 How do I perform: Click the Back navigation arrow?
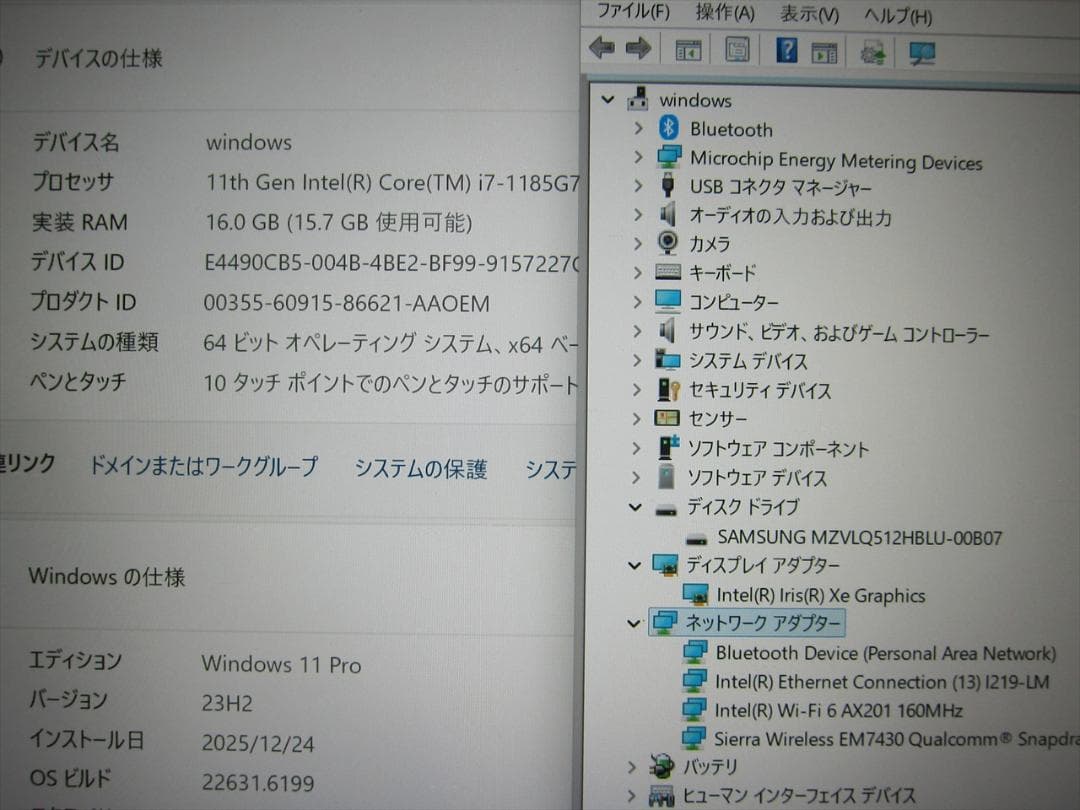(x=600, y=48)
